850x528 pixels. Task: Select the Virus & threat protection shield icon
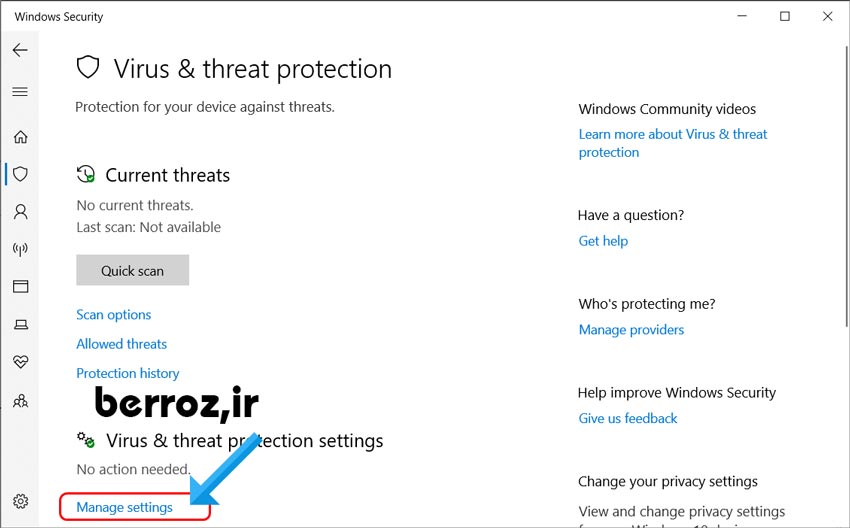pyautogui.click(x=20, y=174)
